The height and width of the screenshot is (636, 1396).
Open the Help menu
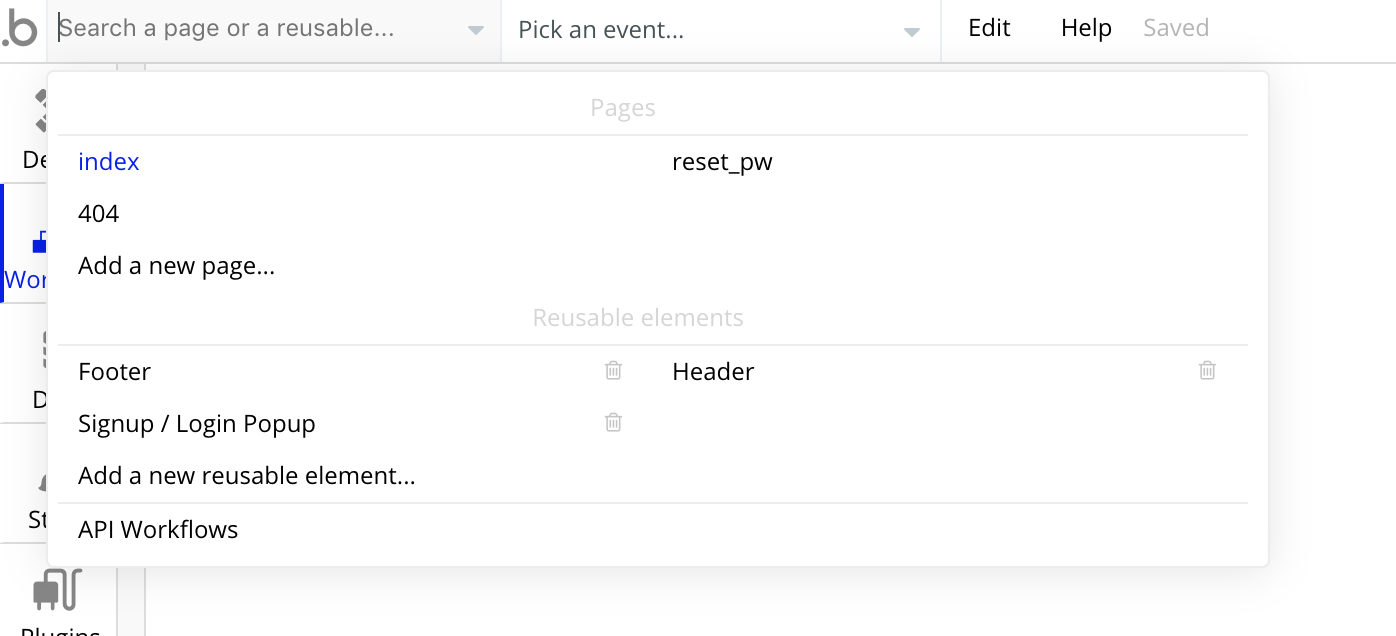(x=1086, y=28)
